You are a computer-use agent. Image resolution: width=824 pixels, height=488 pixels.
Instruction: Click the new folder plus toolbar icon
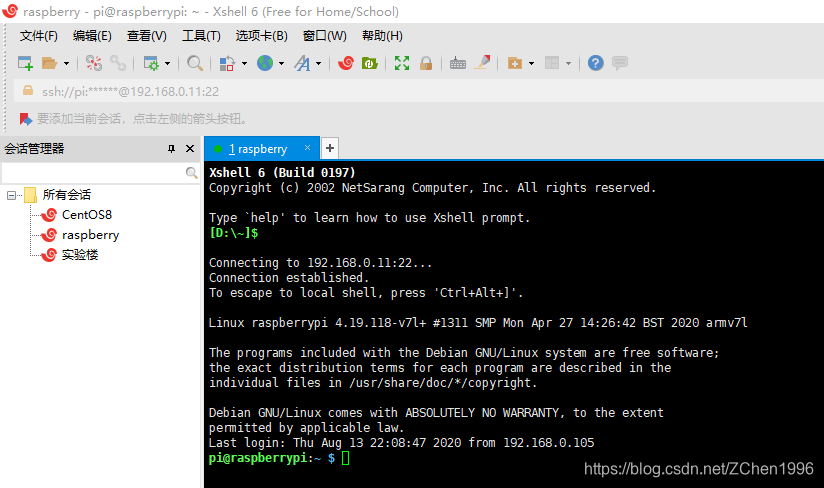coord(514,63)
